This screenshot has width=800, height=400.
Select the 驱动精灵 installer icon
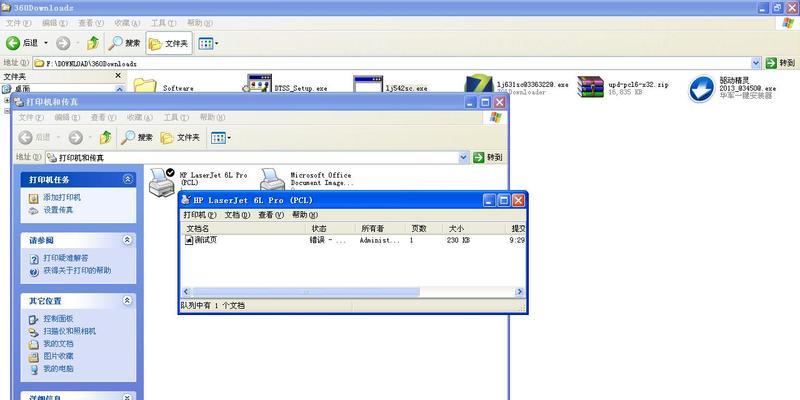click(701, 89)
